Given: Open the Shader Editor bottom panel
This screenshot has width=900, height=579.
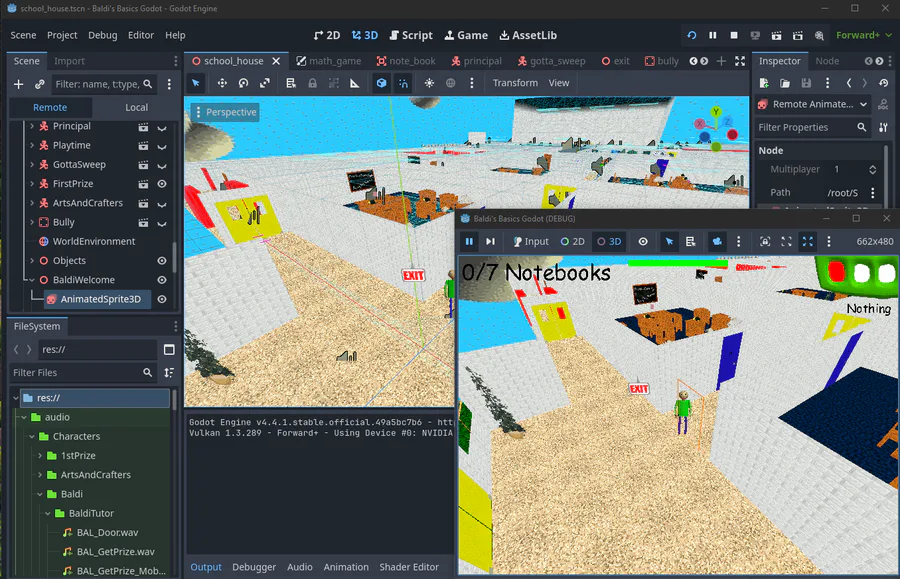Looking at the screenshot, I should click(409, 567).
